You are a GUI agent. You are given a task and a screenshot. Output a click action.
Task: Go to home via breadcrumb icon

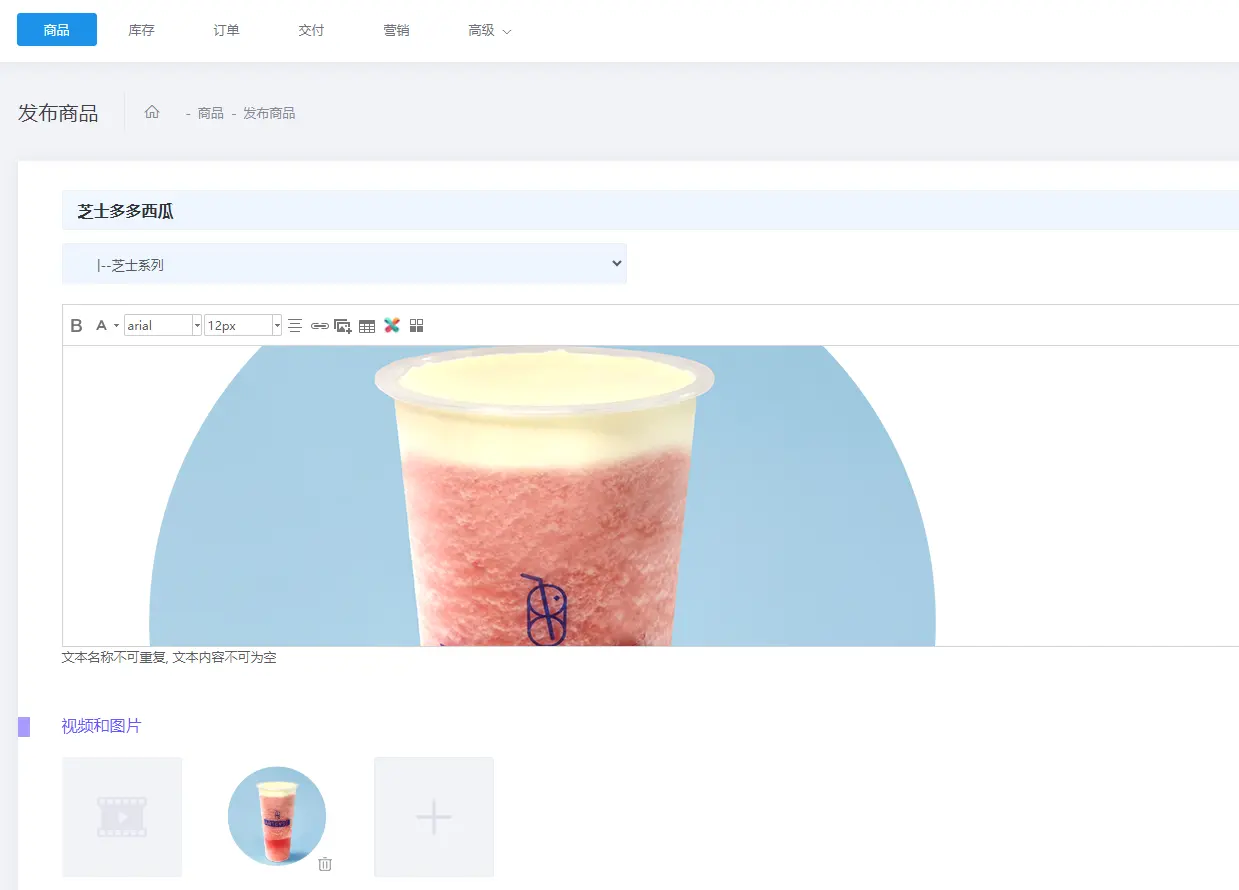[152, 112]
